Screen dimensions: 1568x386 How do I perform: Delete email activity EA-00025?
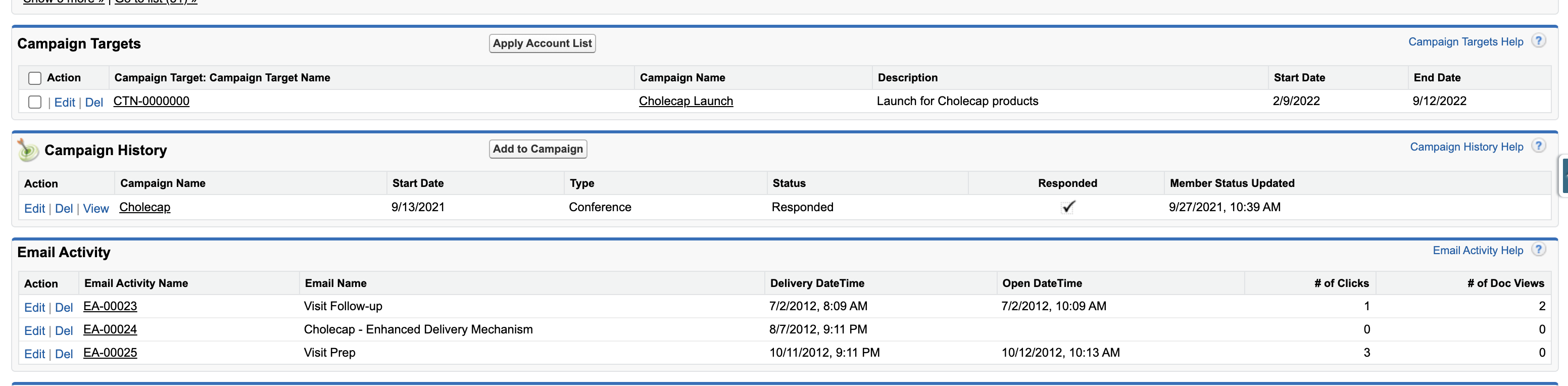click(x=64, y=354)
